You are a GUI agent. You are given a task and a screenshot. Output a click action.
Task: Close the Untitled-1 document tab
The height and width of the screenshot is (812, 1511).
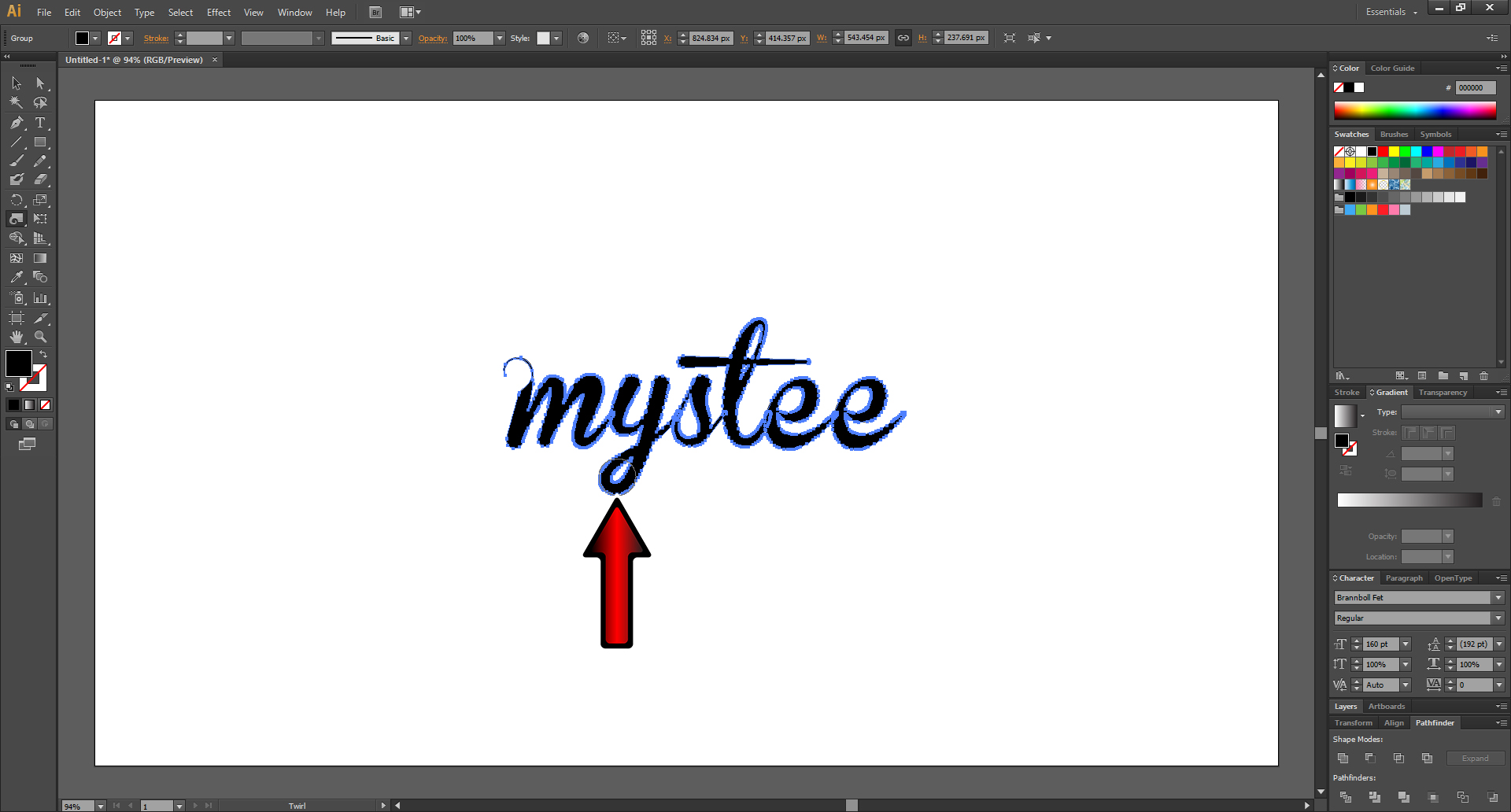pyautogui.click(x=214, y=60)
